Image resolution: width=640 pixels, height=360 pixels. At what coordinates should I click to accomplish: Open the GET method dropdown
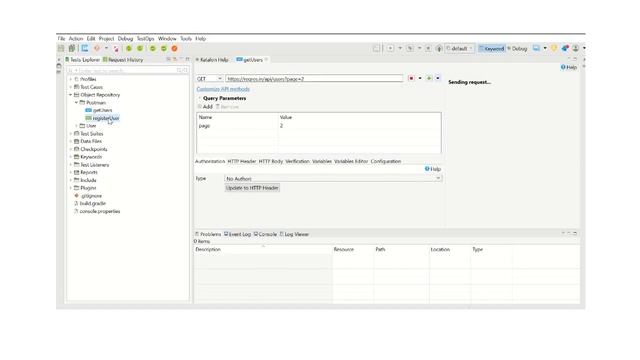click(209, 78)
